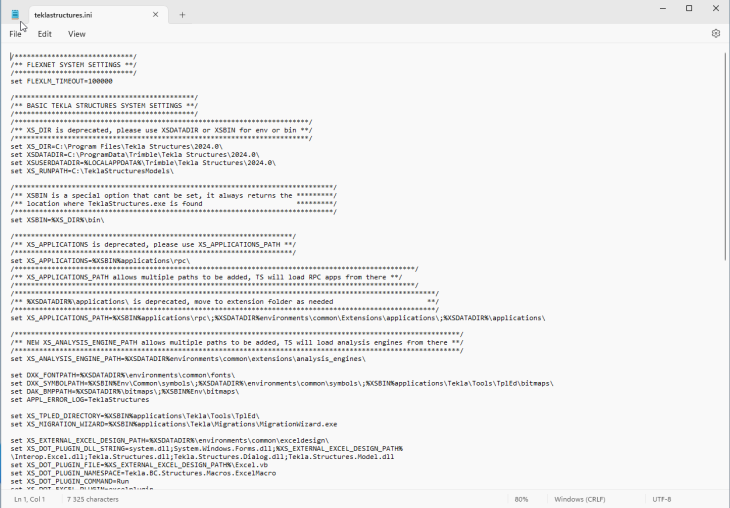Maximize the Notepad window

[689, 8]
